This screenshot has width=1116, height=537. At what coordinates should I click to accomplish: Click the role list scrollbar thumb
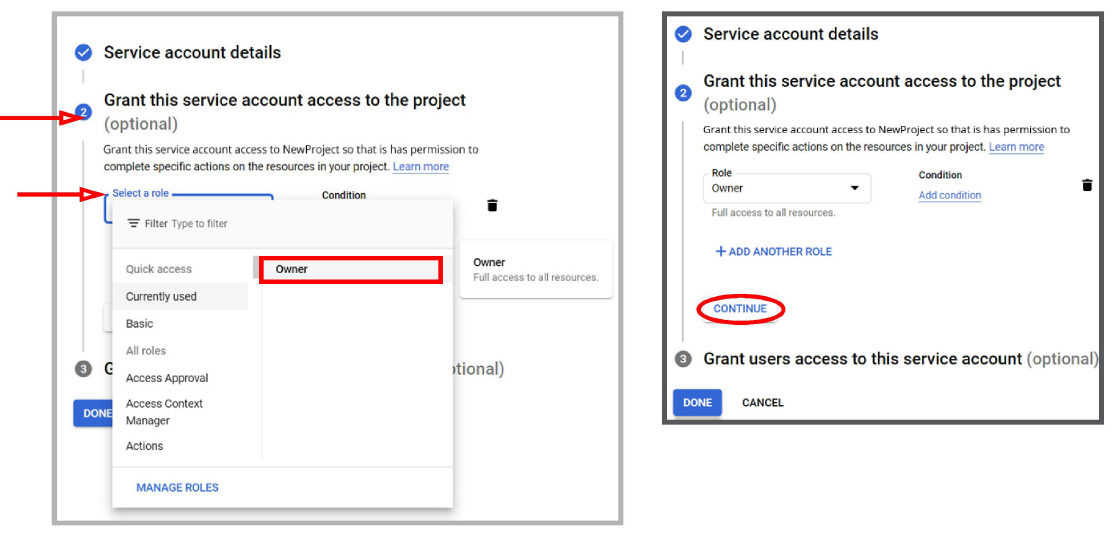pyautogui.click(x=256, y=268)
